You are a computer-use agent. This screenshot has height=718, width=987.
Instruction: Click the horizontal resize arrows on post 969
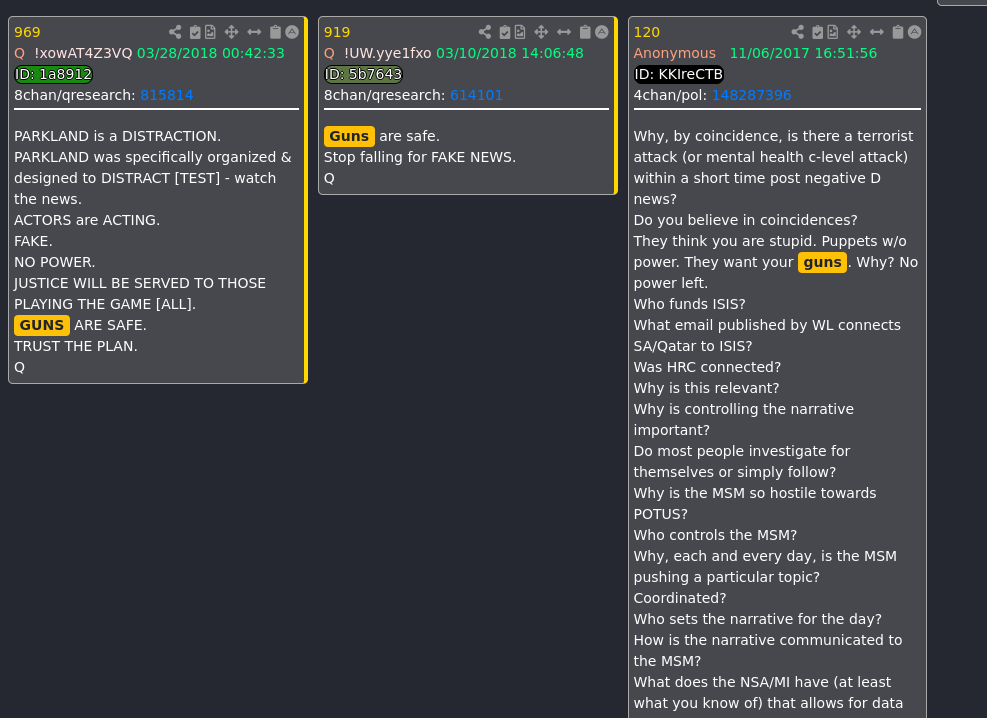[x=254, y=32]
